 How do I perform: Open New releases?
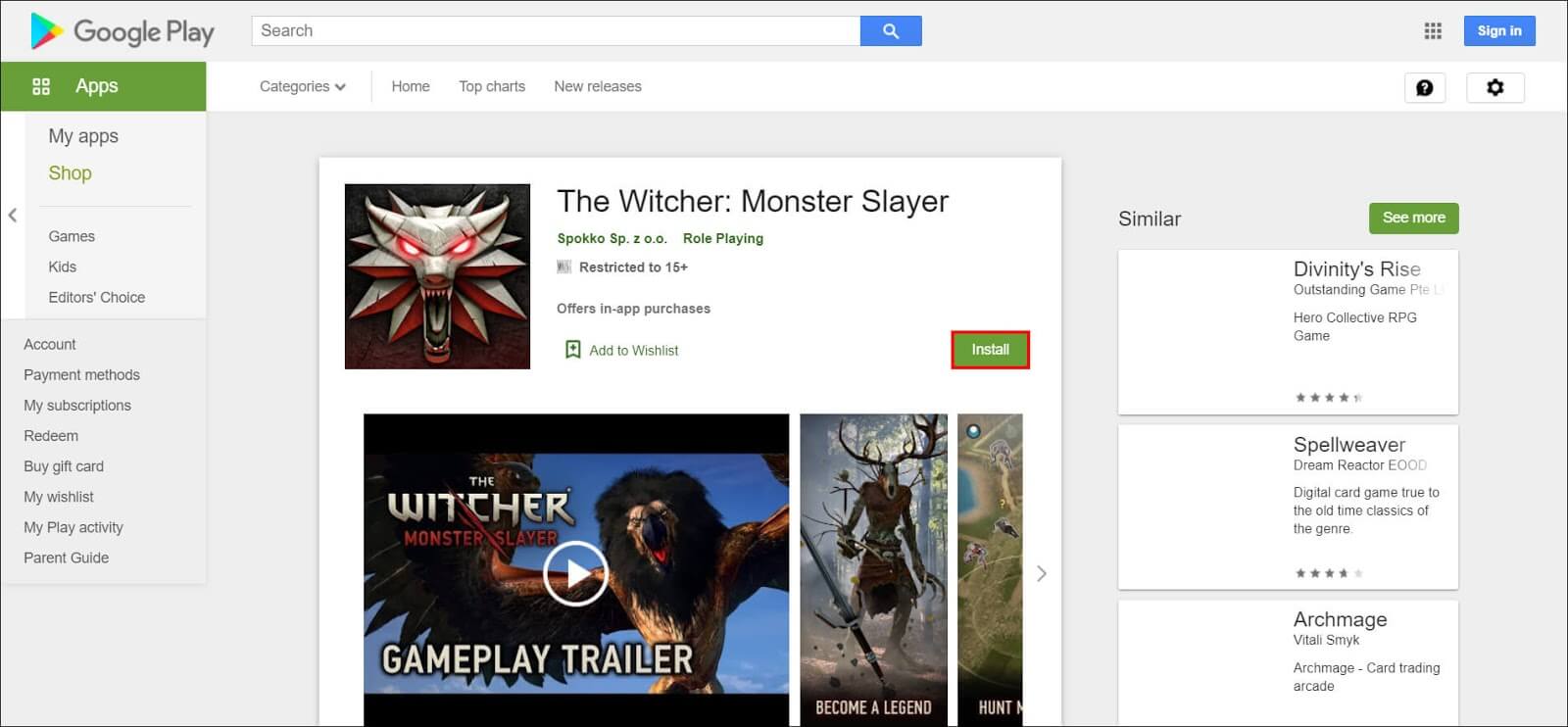click(x=598, y=86)
